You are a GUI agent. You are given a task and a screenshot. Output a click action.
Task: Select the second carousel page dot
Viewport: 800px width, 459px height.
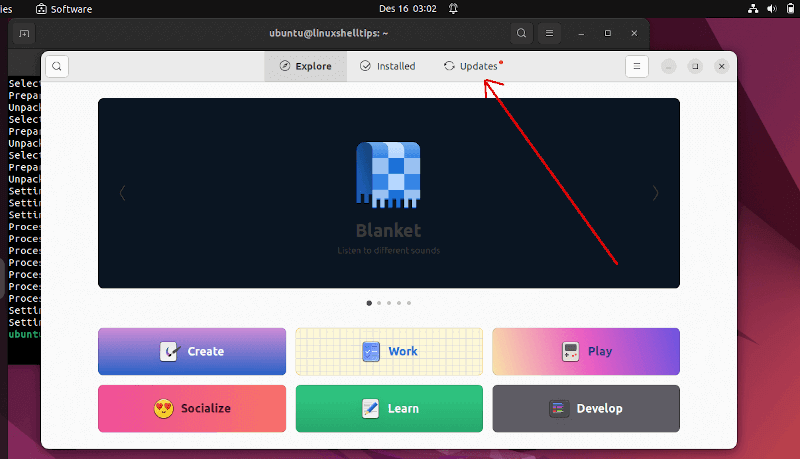tap(379, 303)
